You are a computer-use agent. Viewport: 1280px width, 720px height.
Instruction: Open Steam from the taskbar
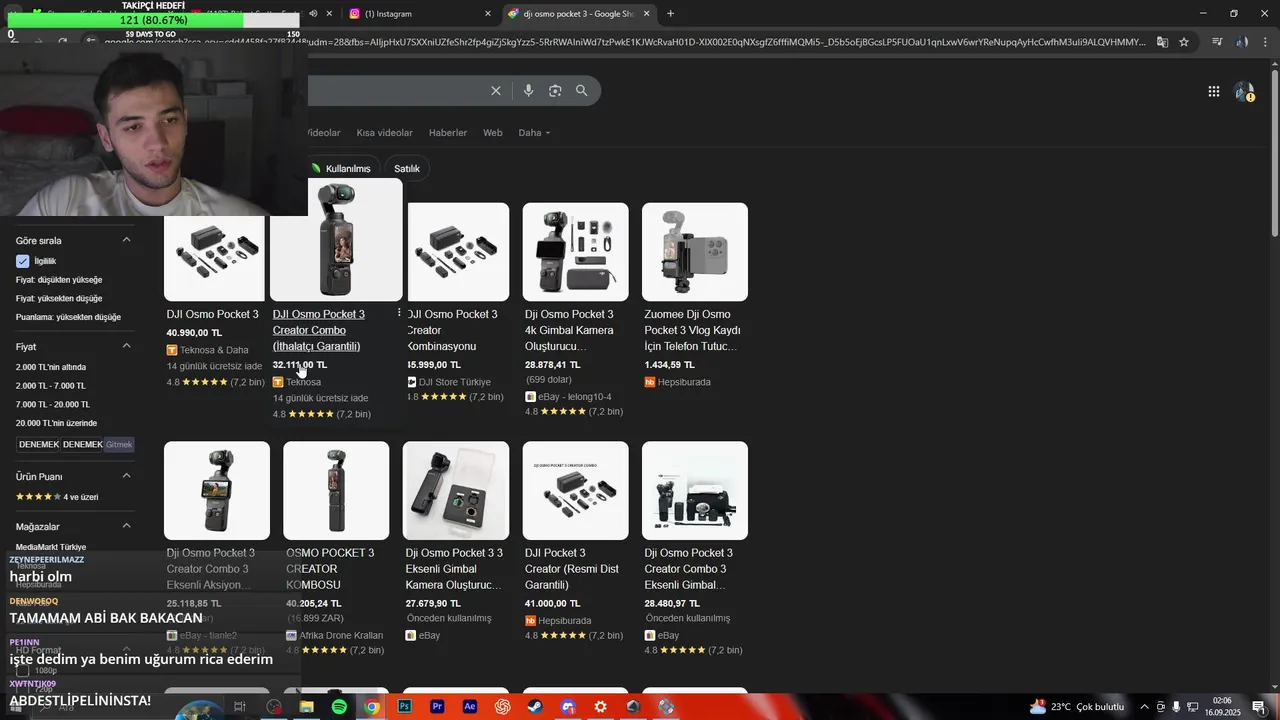535,707
